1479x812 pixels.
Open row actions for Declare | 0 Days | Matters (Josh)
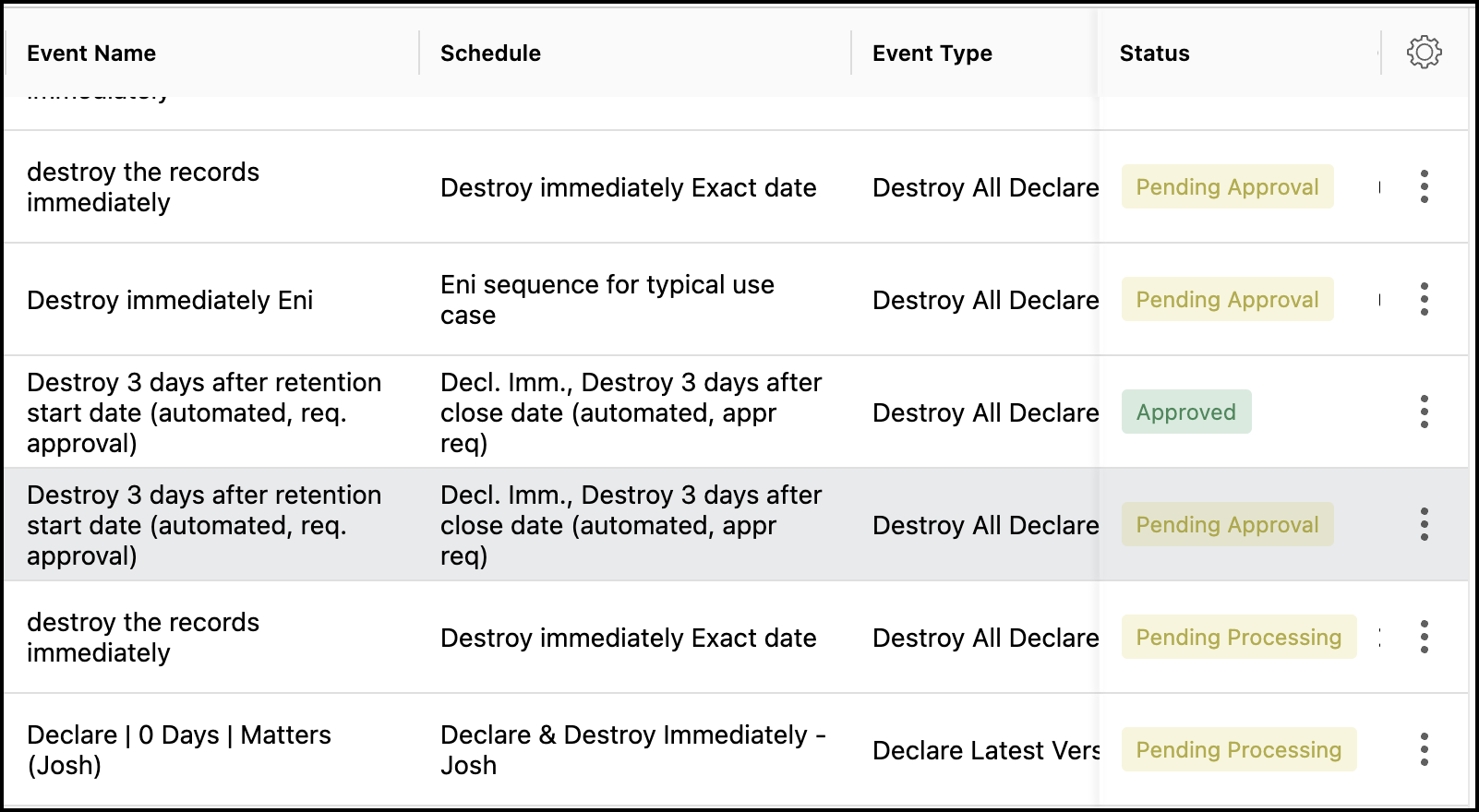coord(1424,749)
